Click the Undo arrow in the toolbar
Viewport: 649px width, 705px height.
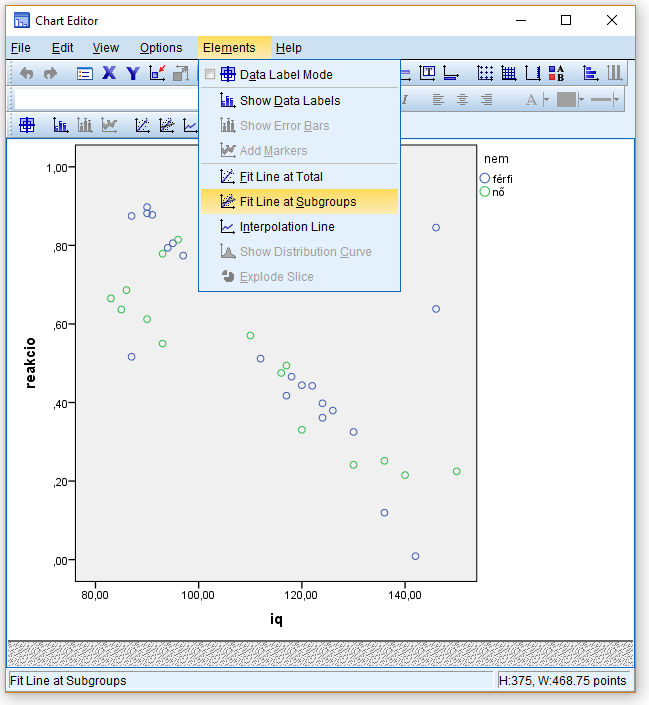(x=27, y=73)
